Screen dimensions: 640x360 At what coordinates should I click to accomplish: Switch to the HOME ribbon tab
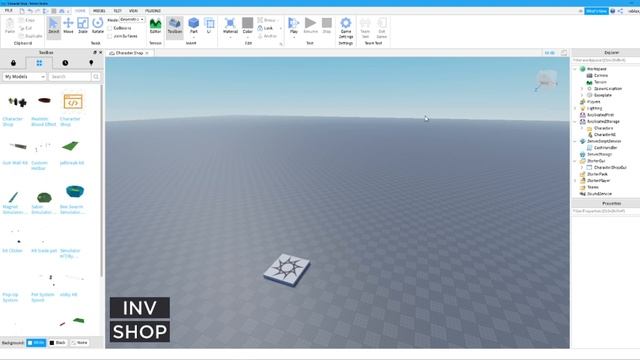tap(80, 11)
